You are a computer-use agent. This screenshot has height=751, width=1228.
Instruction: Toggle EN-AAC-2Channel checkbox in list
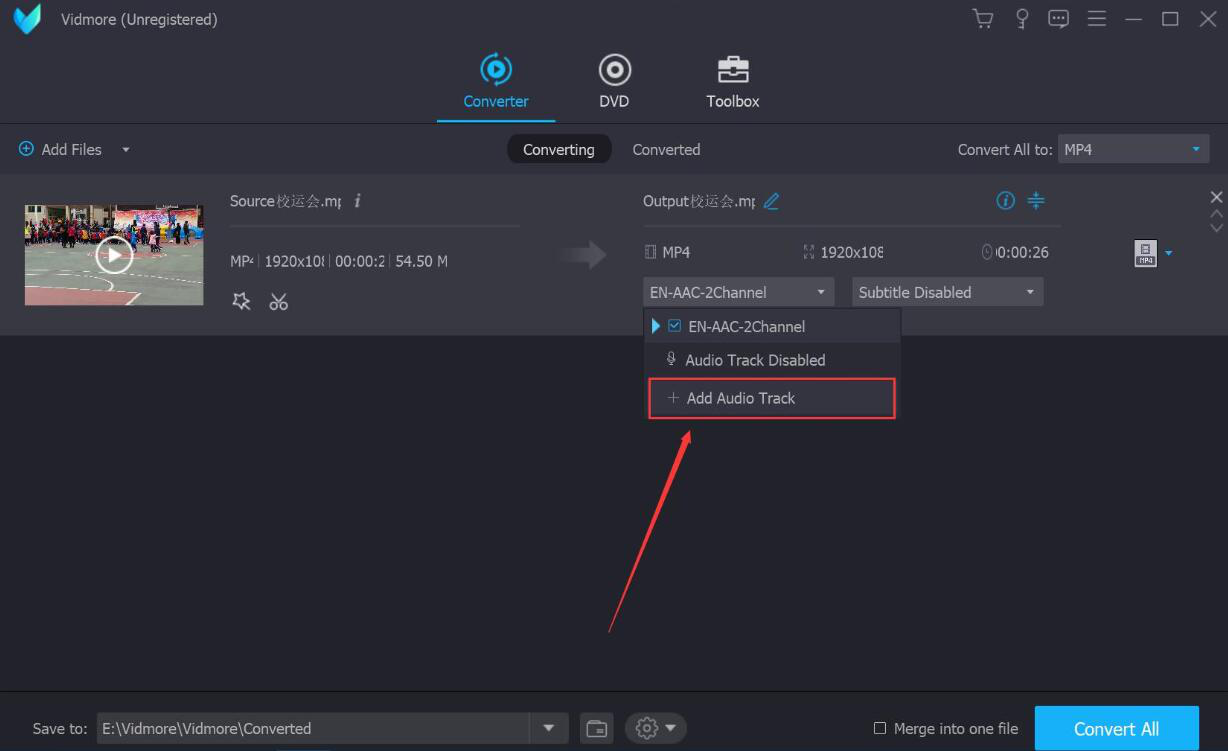(674, 326)
